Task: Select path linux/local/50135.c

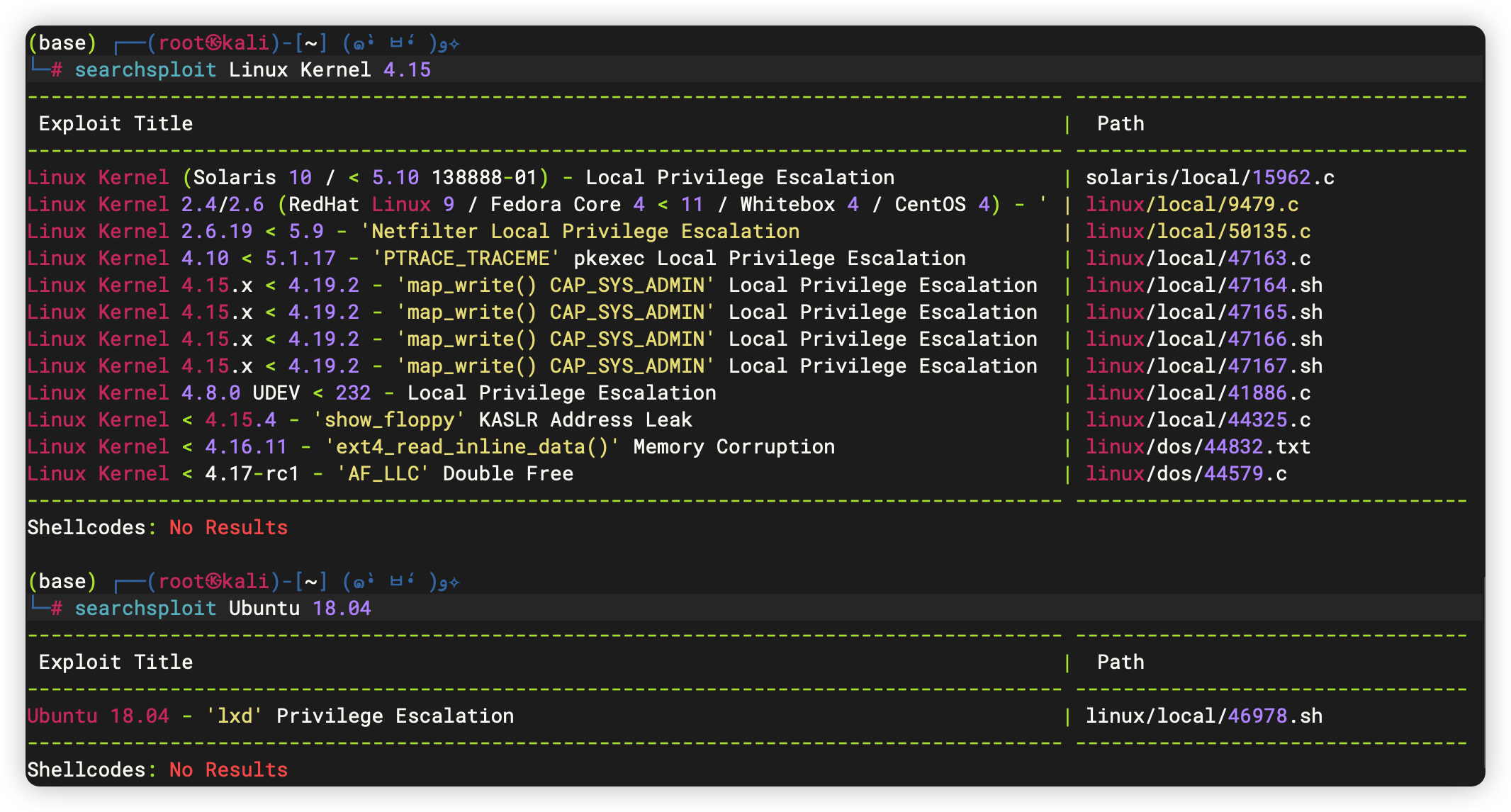Action: pyautogui.click(x=1198, y=231)
